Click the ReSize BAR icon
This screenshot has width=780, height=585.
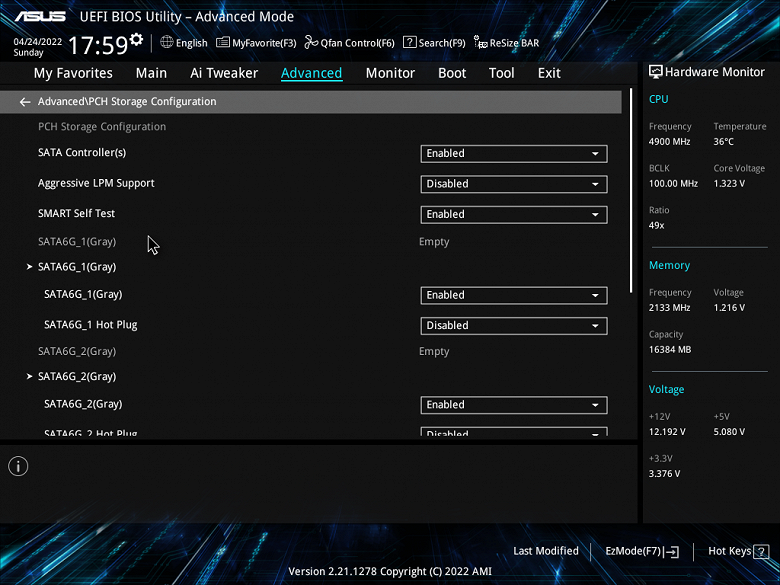481,42
